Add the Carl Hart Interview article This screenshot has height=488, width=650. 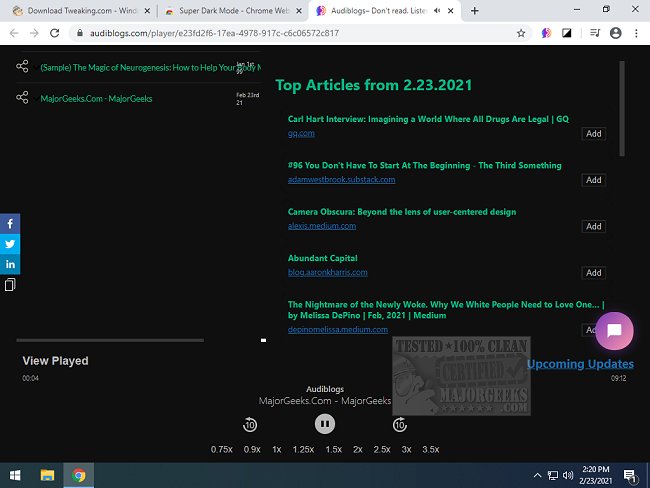(x=594, y=134)
